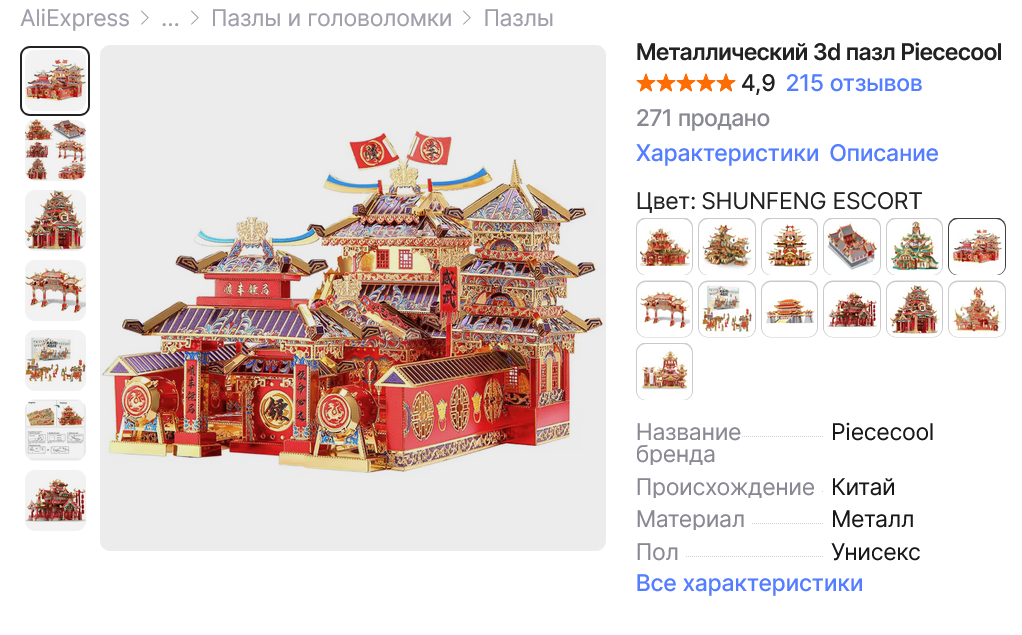Open the second gallery thumbnail showing four models

click(55, 150)
